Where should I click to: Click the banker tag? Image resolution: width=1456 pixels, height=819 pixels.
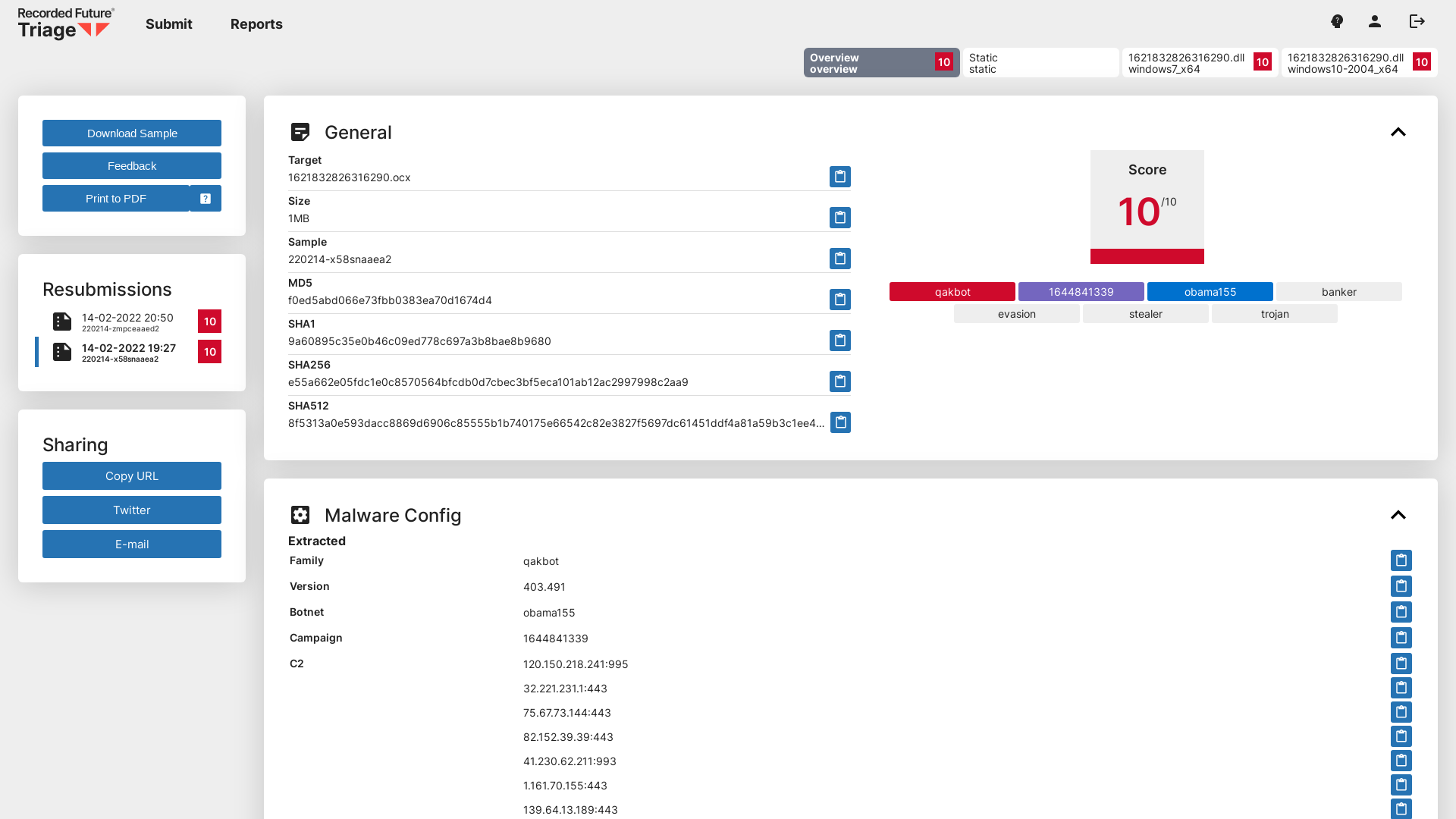pyautogui.click(x=1339, y=292)
